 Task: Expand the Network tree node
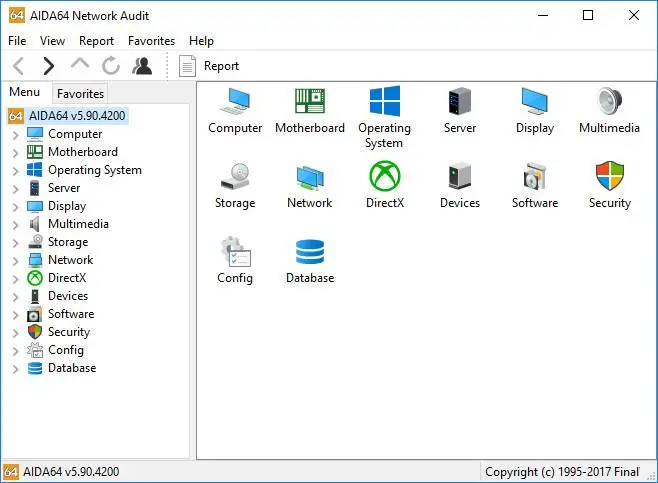click(16, 261)
